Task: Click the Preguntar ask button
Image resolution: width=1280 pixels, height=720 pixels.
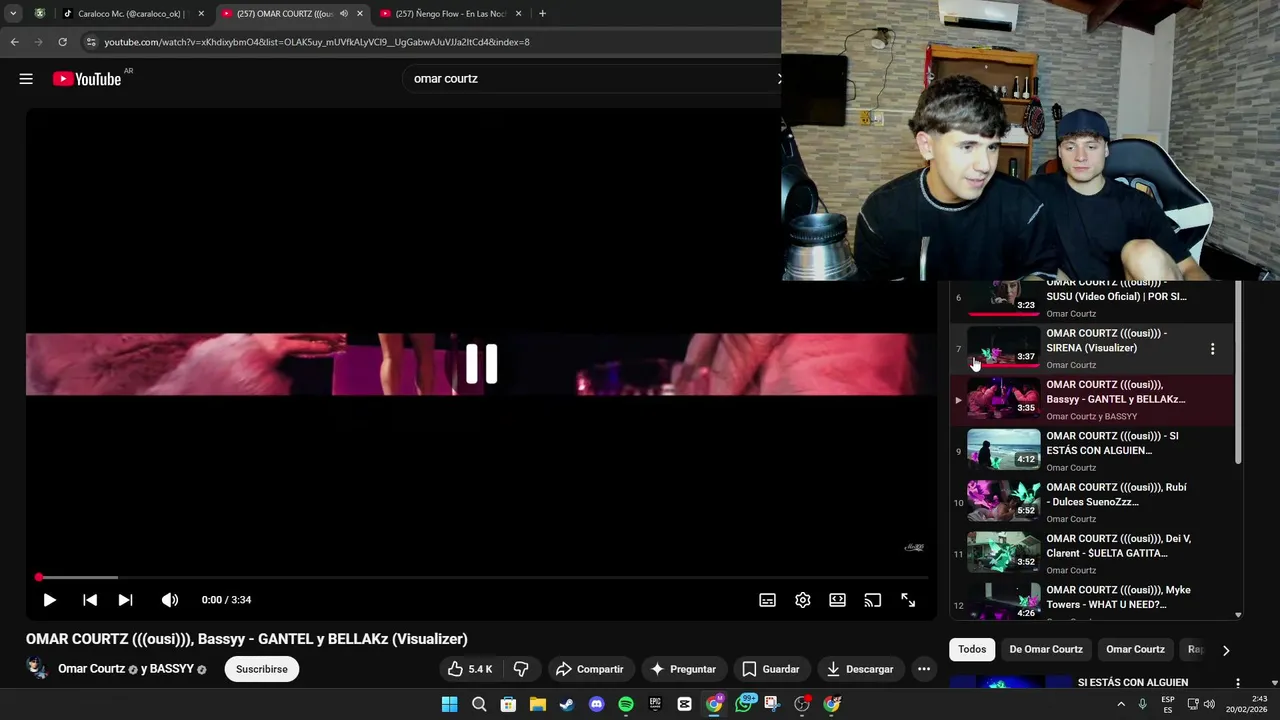Action: (x=684, y=669)
